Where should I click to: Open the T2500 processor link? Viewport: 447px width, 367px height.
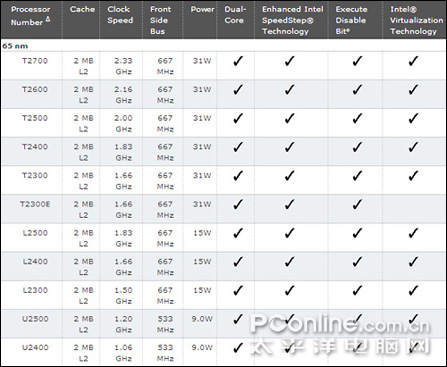click(x=35, y=118)
